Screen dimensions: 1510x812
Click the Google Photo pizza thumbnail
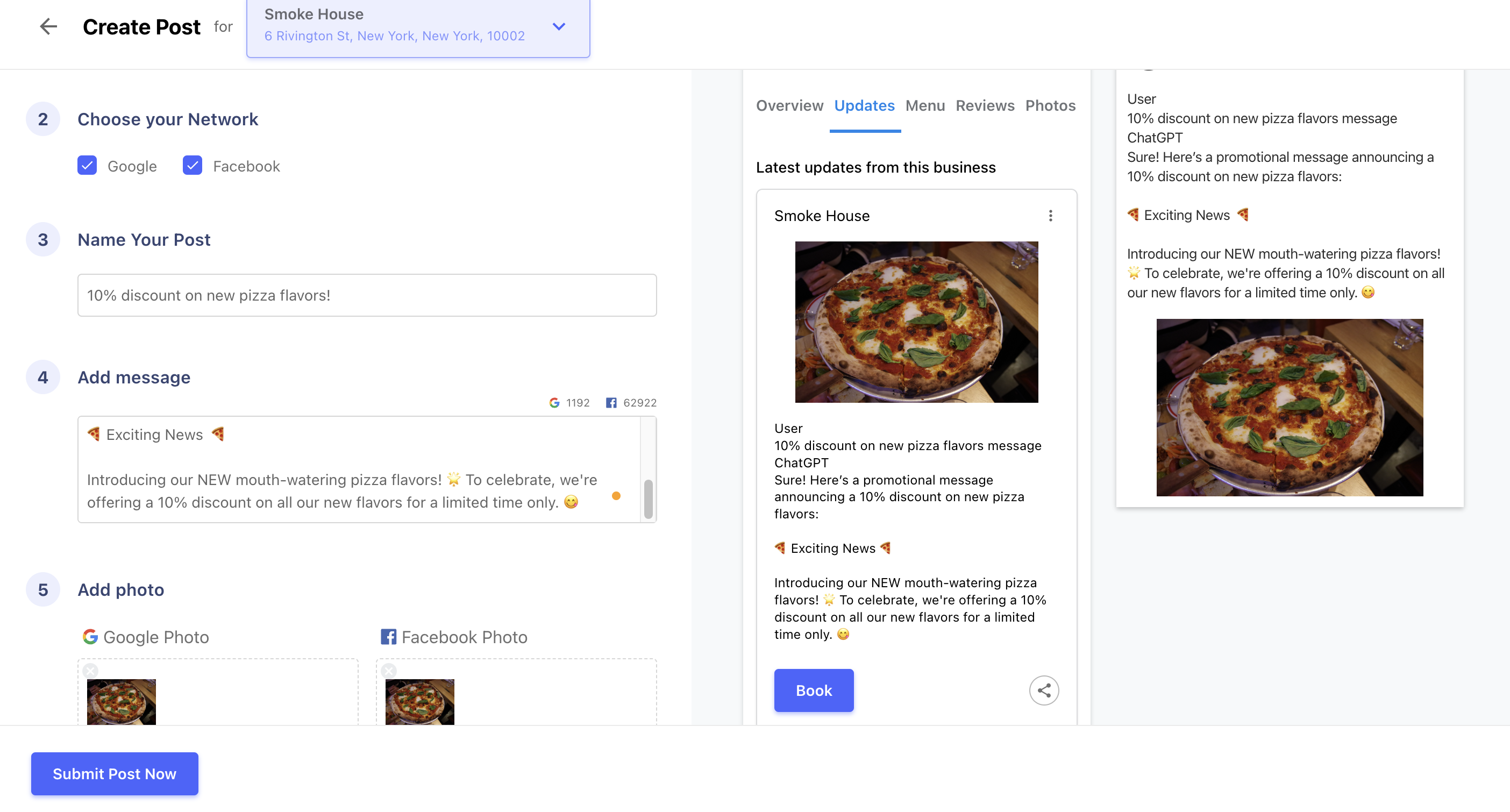point(122,702)
